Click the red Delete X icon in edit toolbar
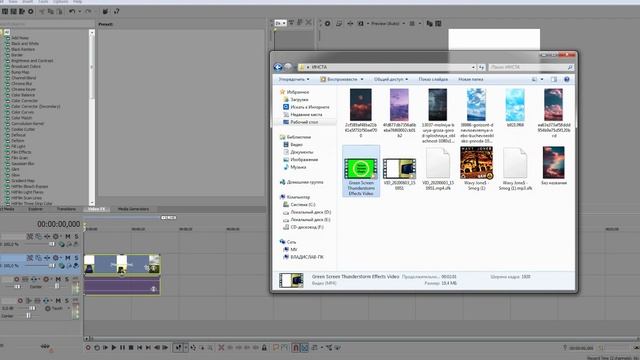Screen dimensions: 640x360 point(221,348)
